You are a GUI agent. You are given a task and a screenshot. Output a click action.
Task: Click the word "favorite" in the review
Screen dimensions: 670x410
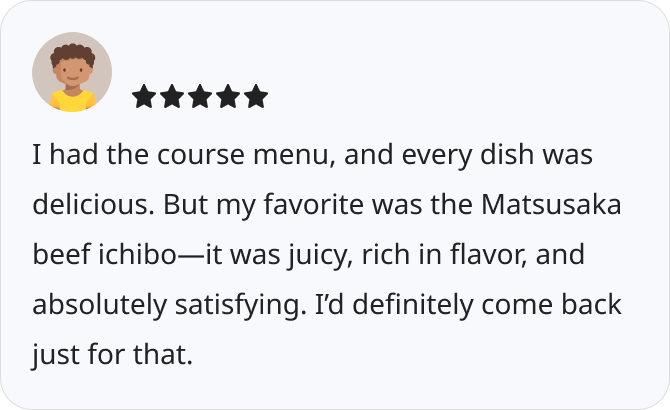click(314, 204)
